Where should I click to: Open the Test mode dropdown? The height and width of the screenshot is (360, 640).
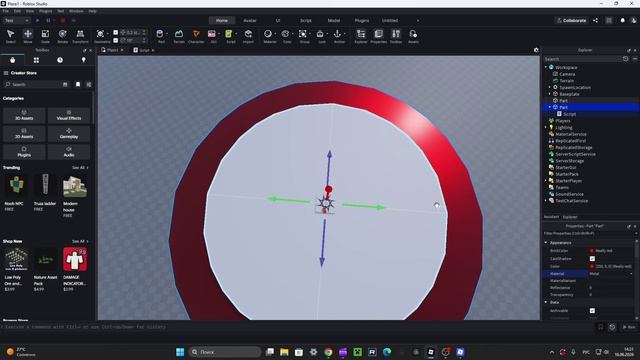coord(16,20)
